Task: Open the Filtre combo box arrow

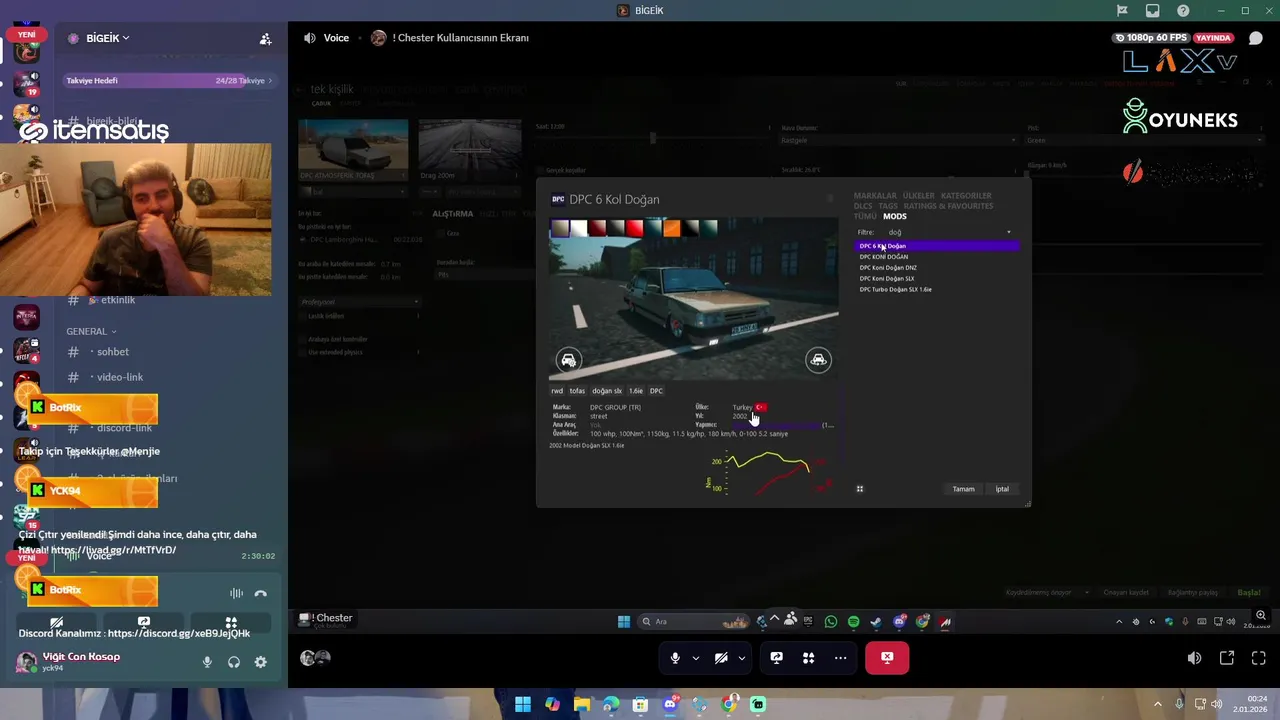Action: [1008, 232]
